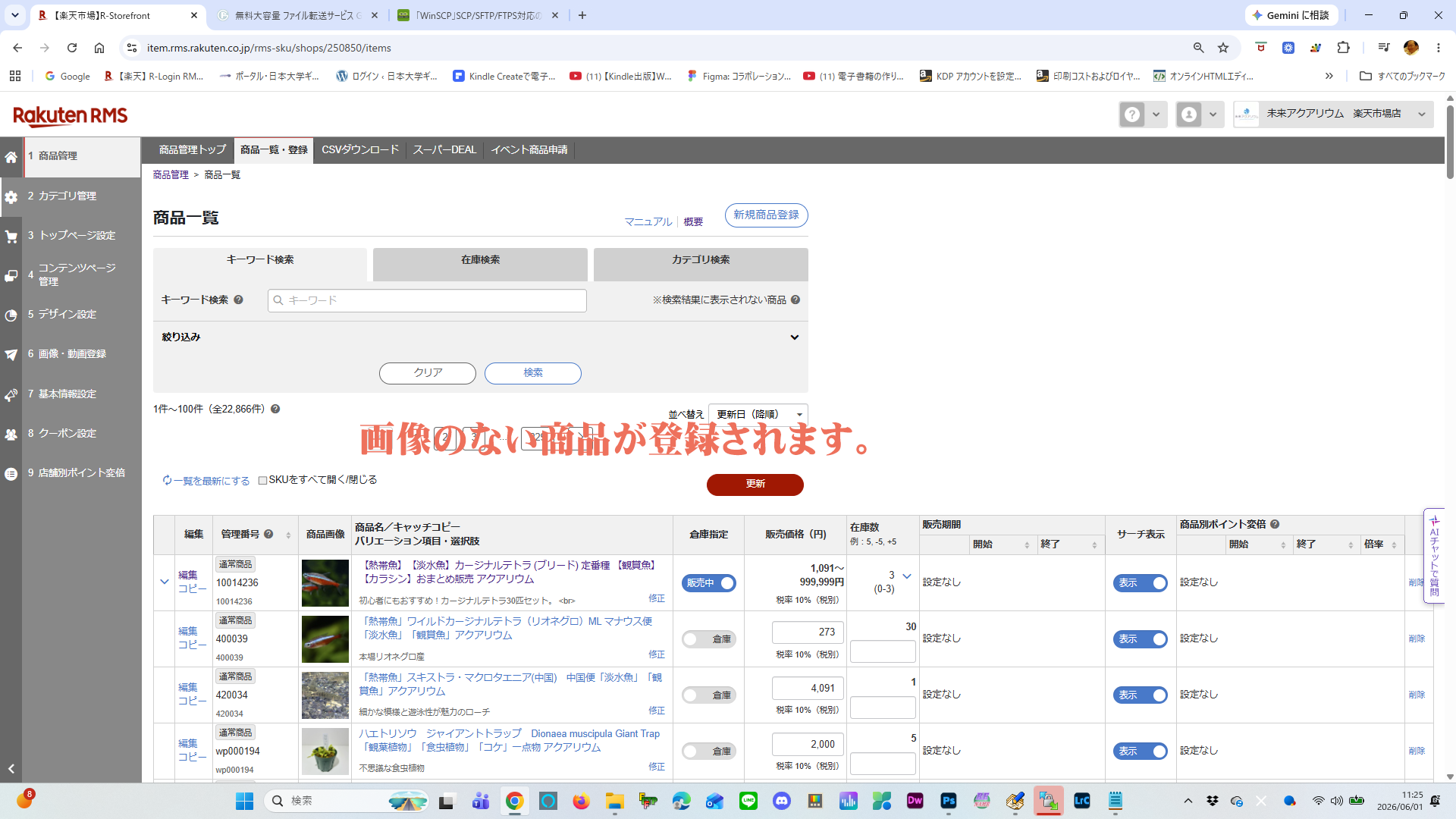Toggle 倉庫 switch for item 400039
This screenshot has width=1456, height=819.
click(x=708, y=639)
